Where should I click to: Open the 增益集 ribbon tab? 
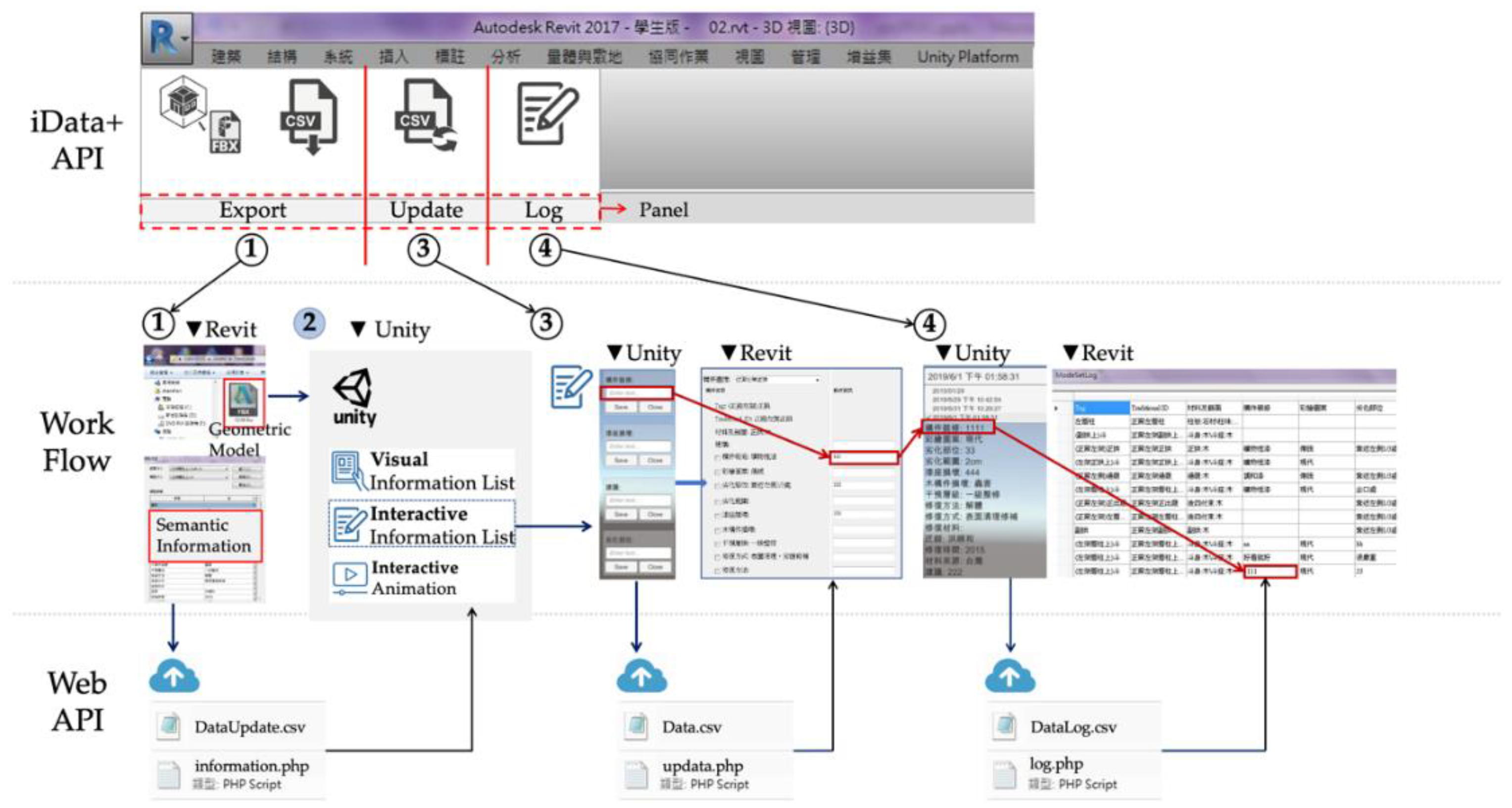(x=868, y=57)
